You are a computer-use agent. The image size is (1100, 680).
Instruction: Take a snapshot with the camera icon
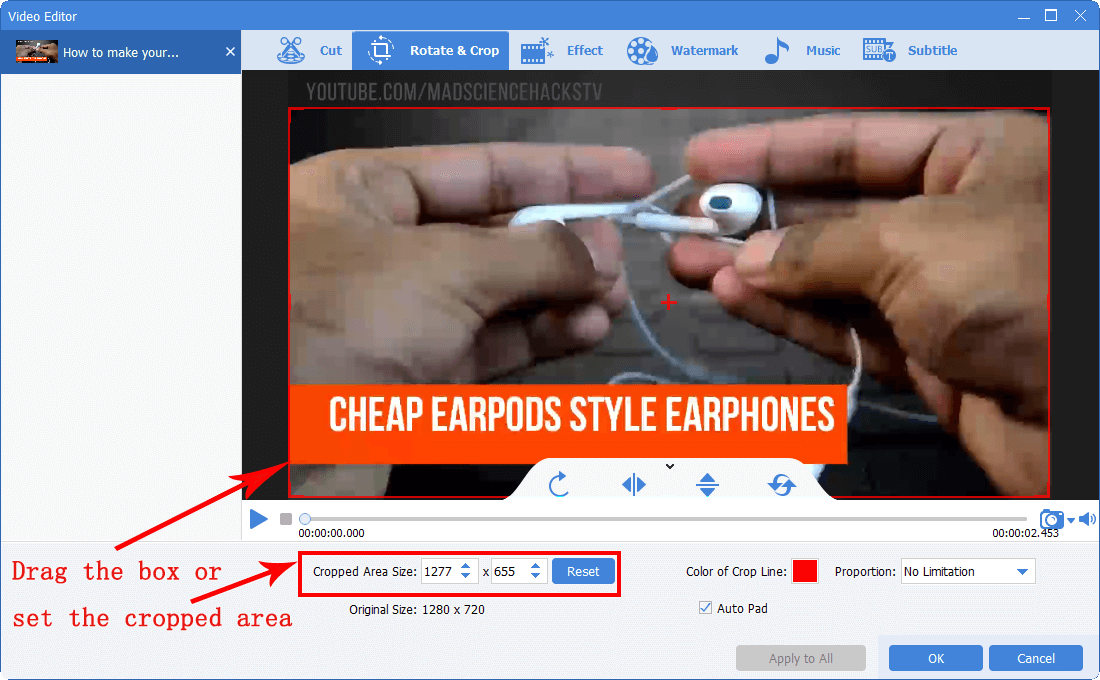point(1051,519)
